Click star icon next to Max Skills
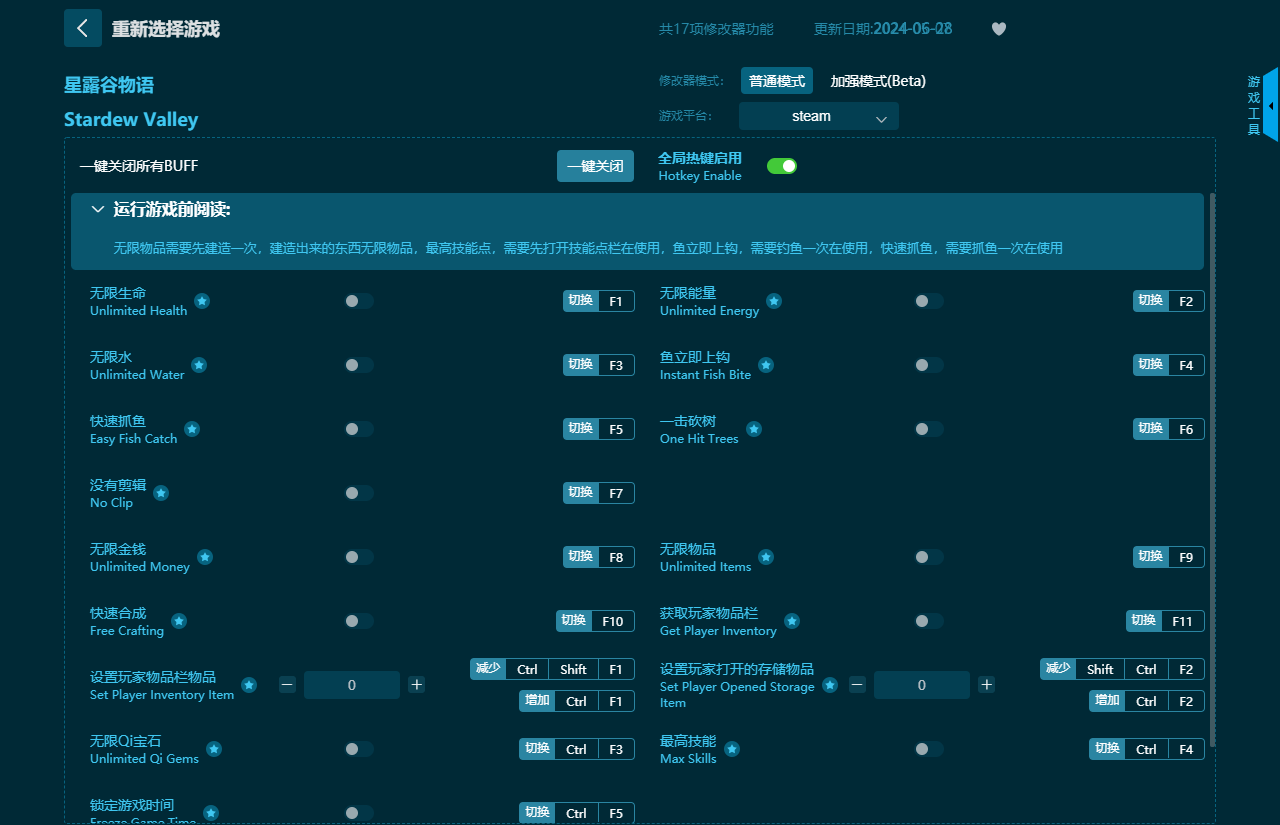Image resolution: width=1280 pixels, height=825 pixels. 732,749
